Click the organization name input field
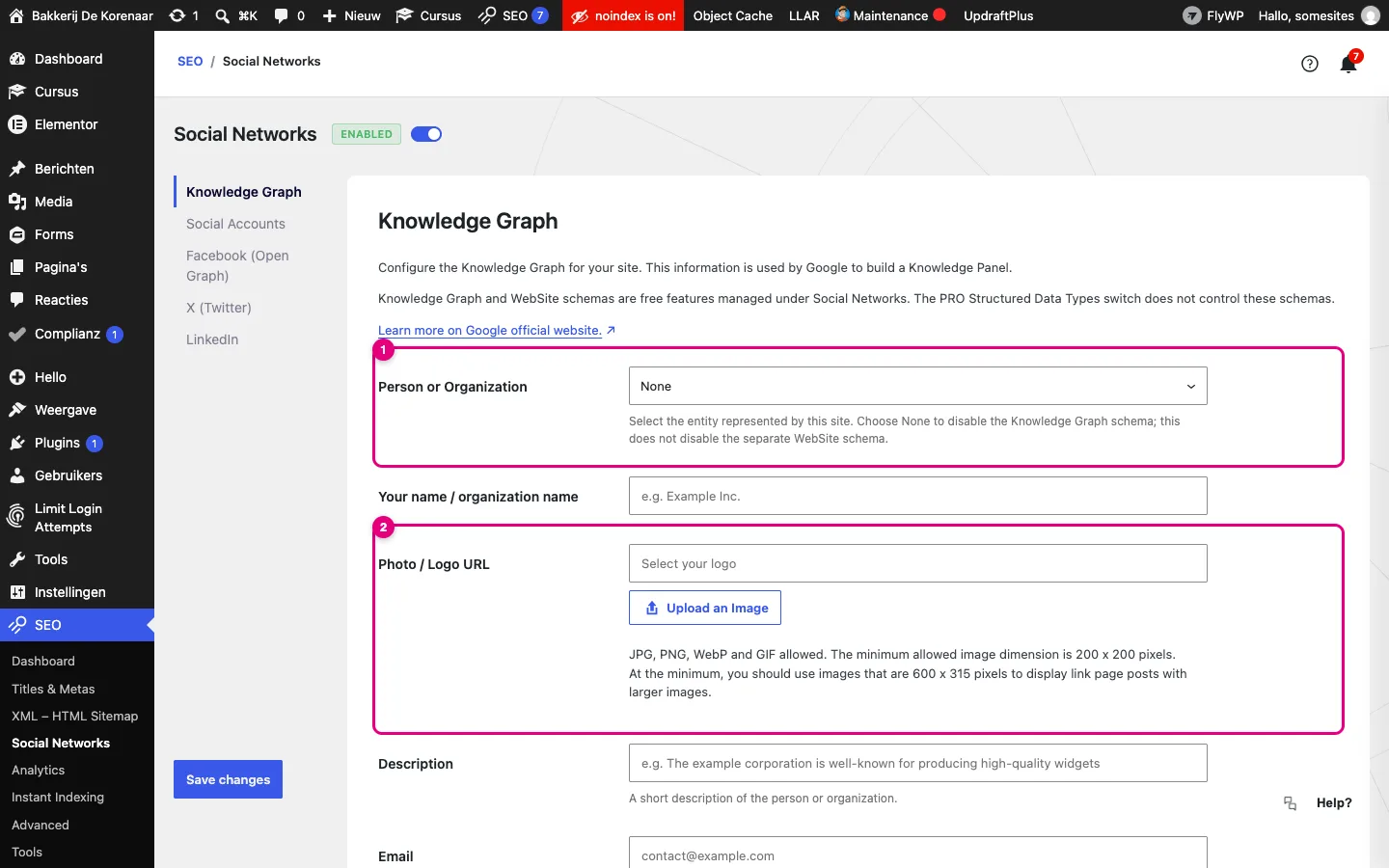 point(917,496)
